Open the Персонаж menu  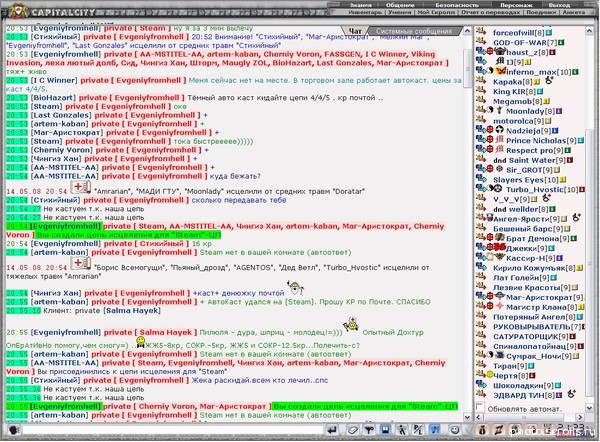516,5
